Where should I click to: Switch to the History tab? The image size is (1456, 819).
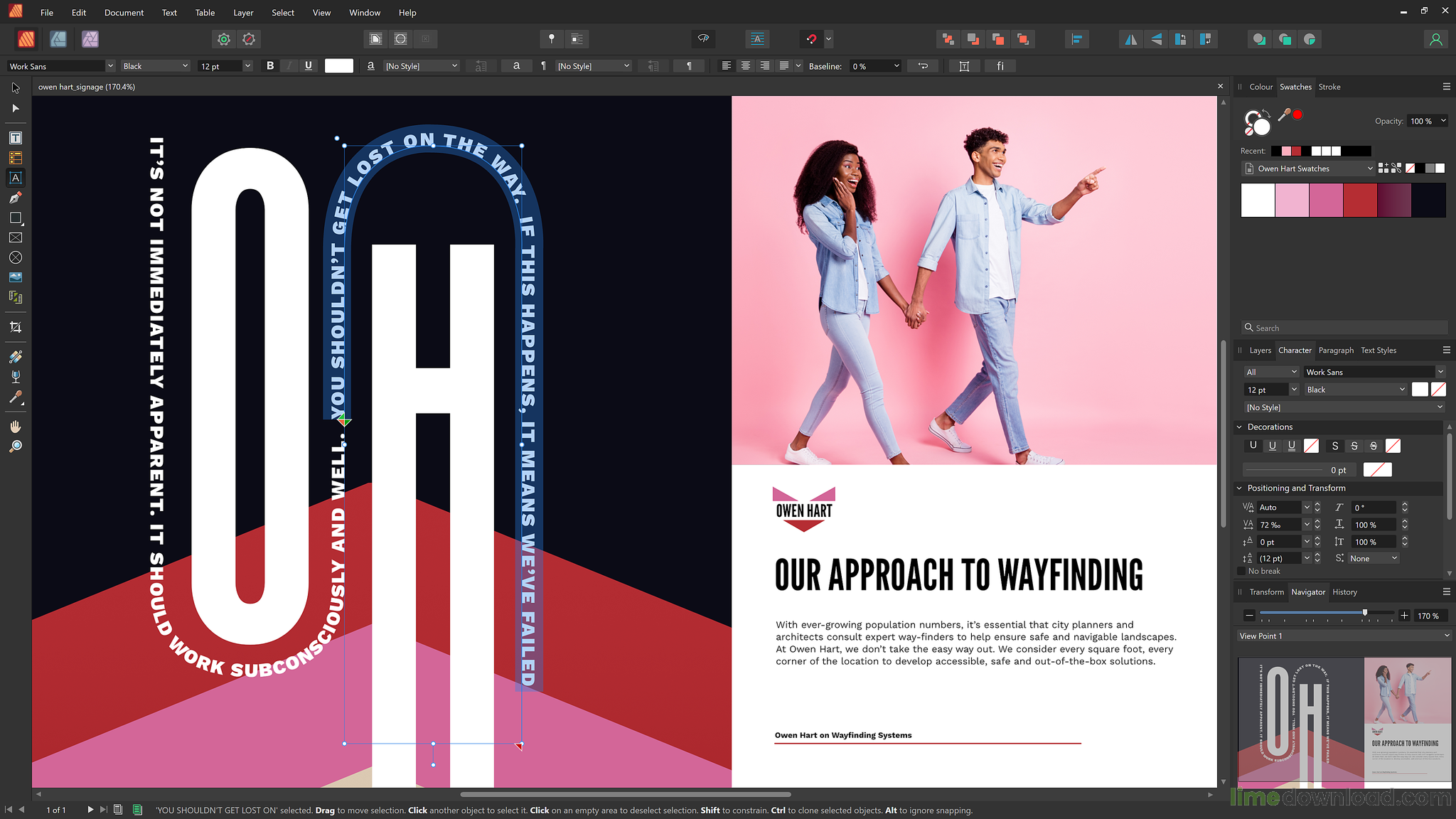tap(1344, 591)
